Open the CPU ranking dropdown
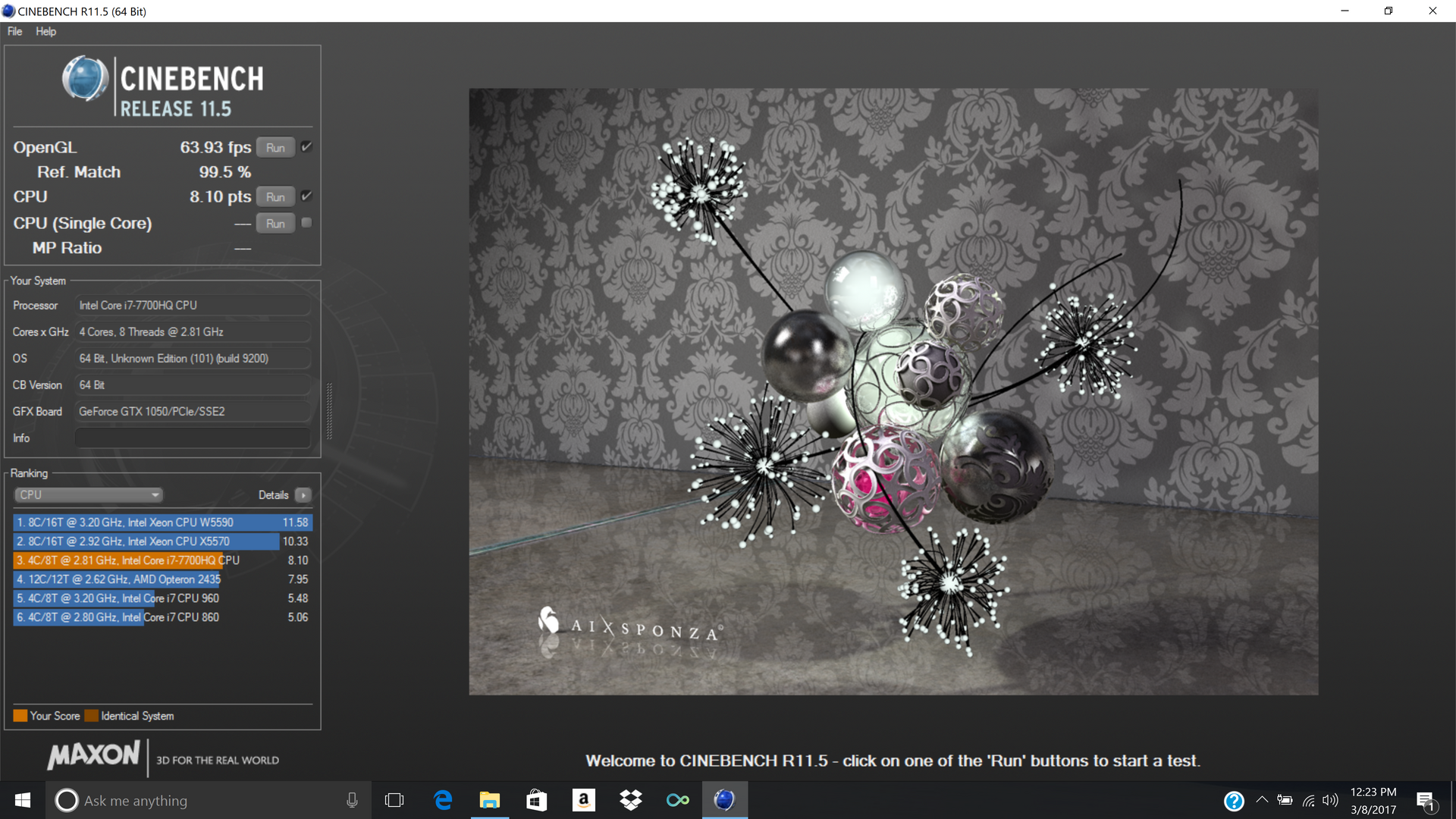This screenshot has width=1456, height=819. 89,495
